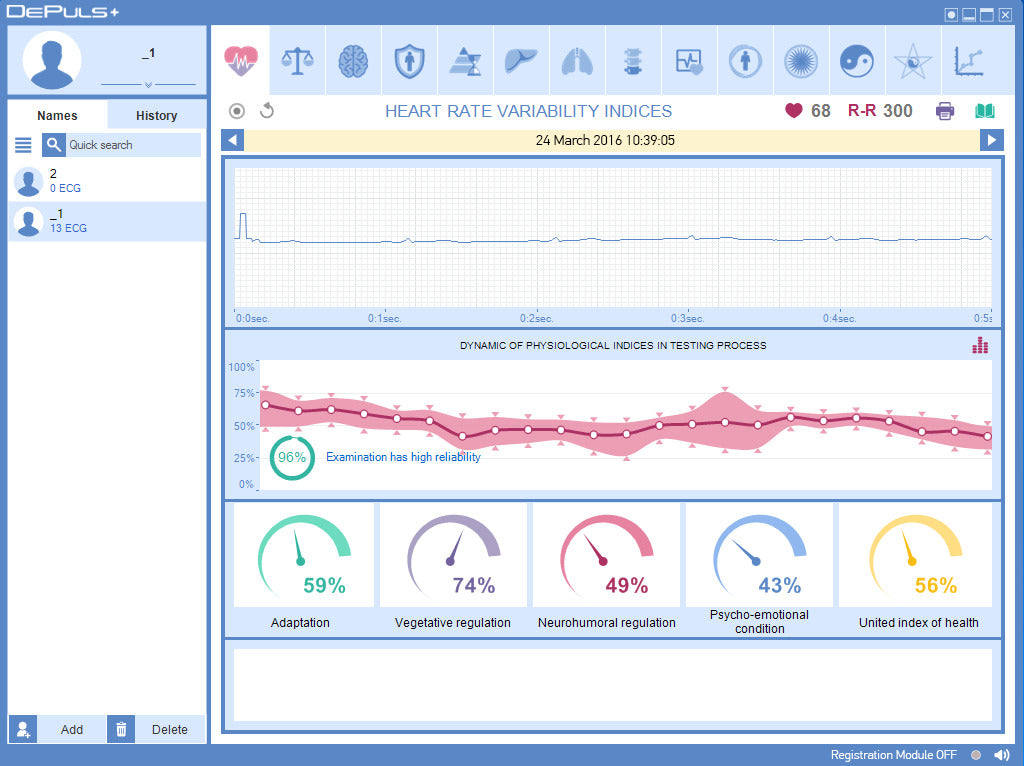This screenshot has height=766, width=1024.
Task: Open the green book help icon
Action: tap(985, 111)
